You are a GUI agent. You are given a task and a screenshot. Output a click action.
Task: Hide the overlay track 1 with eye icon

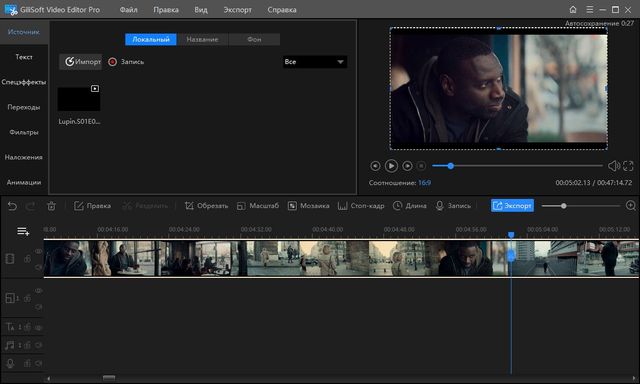pos(38,291)
